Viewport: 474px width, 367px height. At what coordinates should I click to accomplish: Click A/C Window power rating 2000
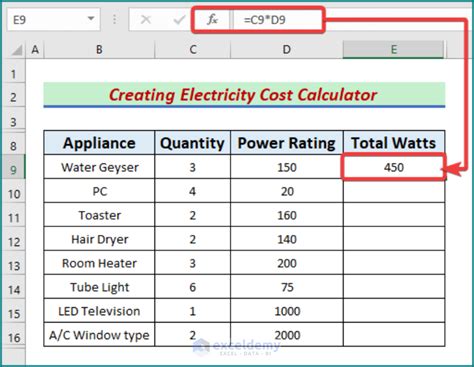coord(287,335)
